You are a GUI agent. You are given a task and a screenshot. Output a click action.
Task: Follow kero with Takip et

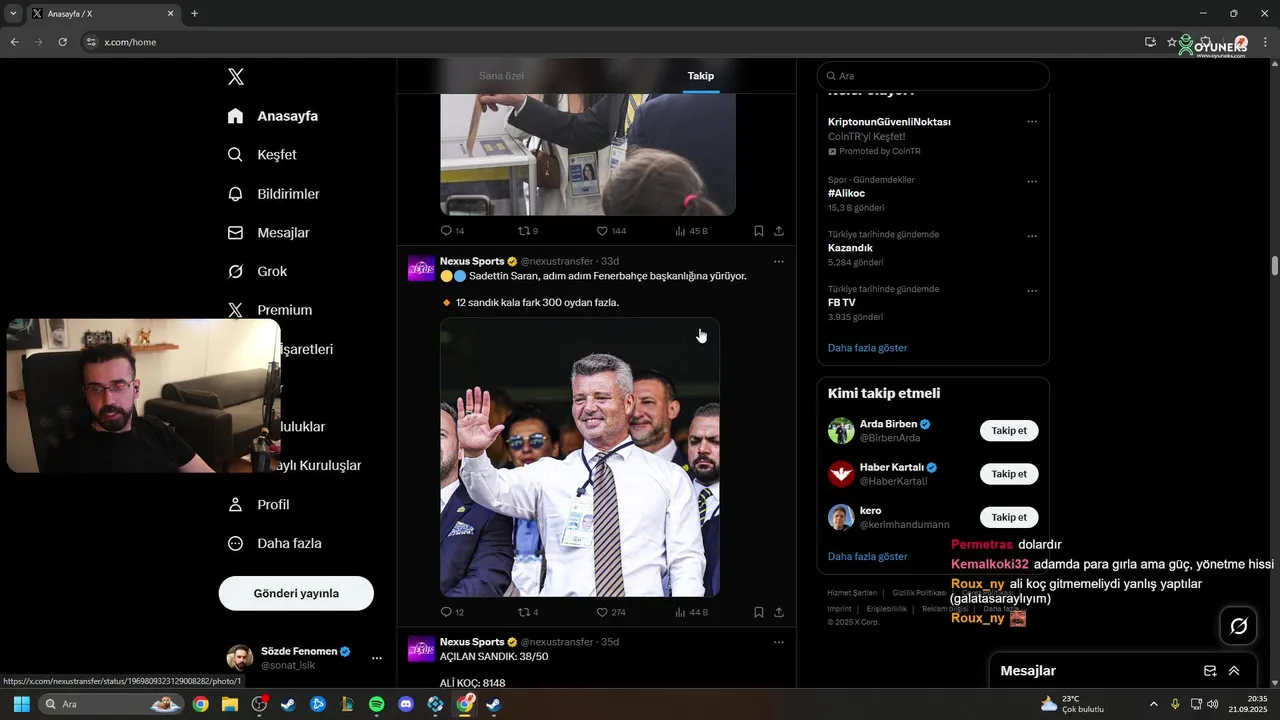coord(1009,517)
